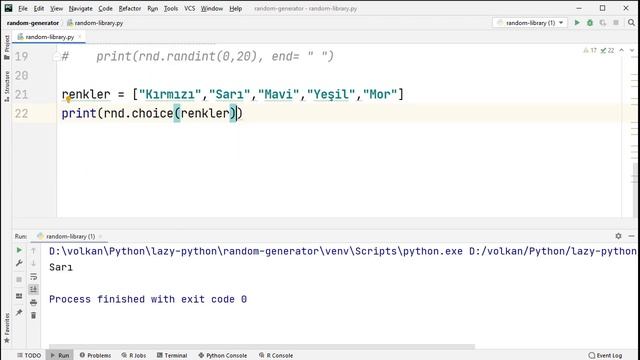Open the Problems tool window
Image resolution: width=640 pixels, height=360 pixels.
click(x=96, y=355)
